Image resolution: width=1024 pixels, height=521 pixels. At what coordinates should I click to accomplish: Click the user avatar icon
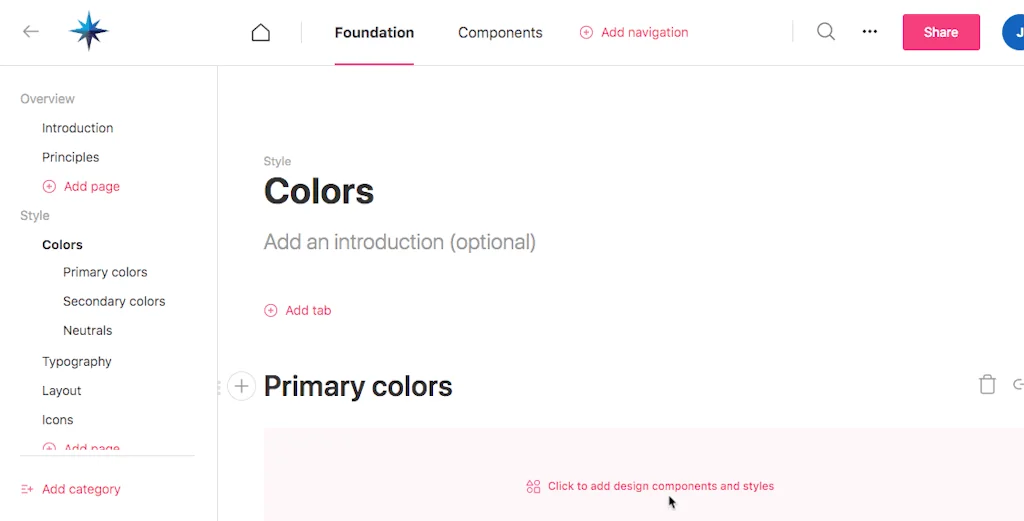pos(1014,32)
